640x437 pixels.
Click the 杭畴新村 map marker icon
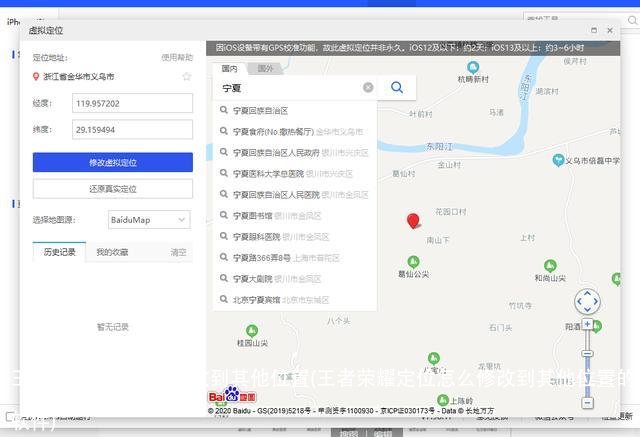tap(473, 68)
